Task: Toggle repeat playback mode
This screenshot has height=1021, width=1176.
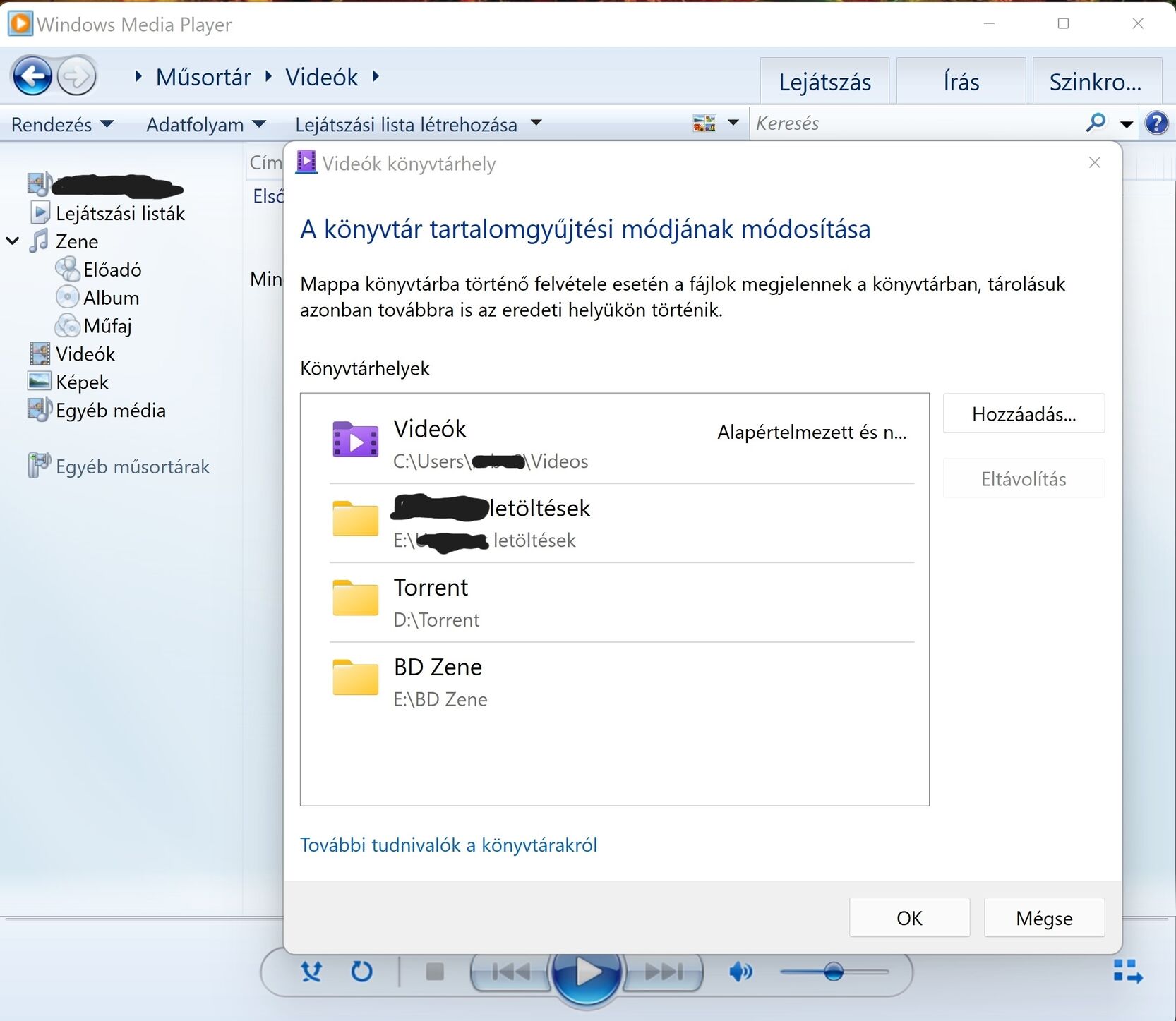Action: point(361,972)
